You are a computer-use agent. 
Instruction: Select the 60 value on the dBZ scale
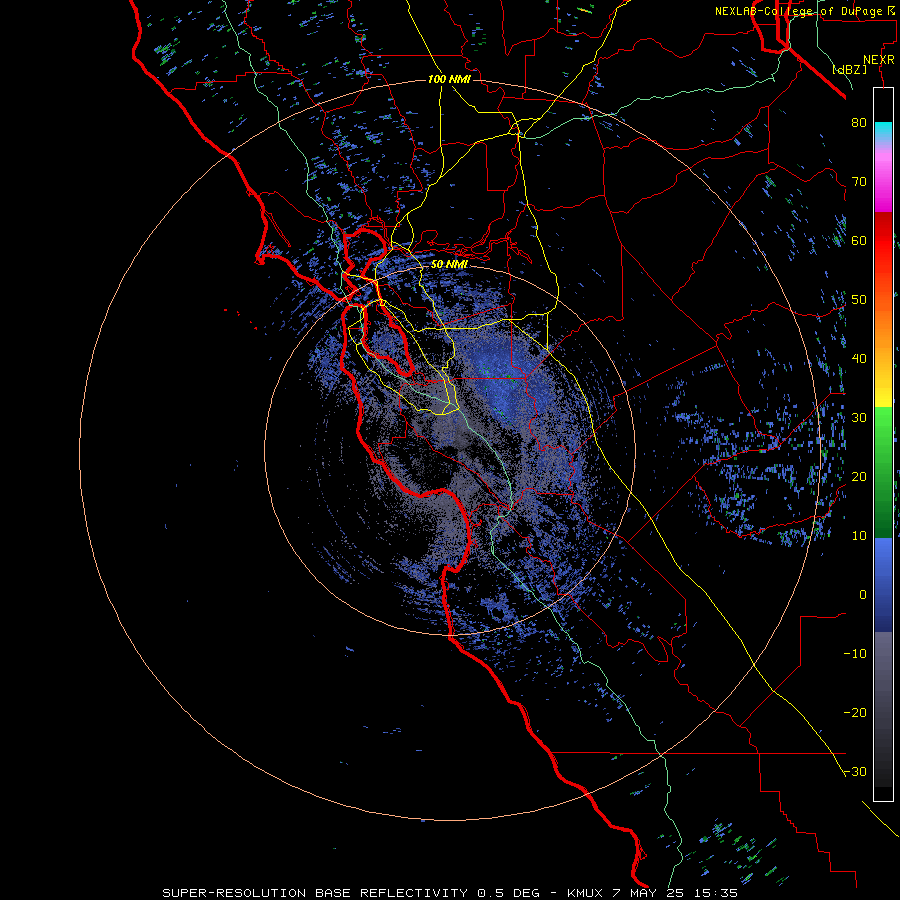(x=859, y=240)
